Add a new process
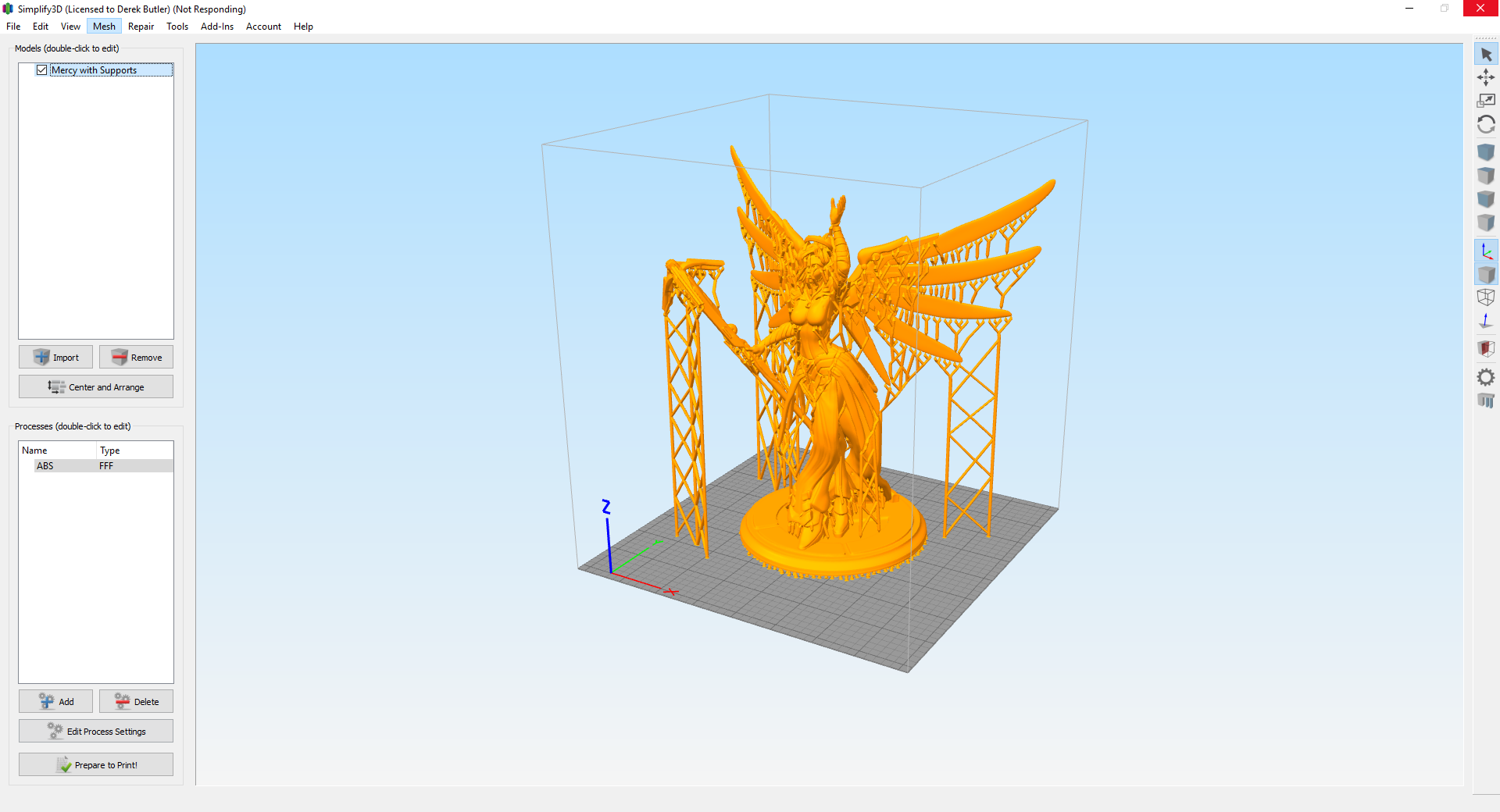 55,701
